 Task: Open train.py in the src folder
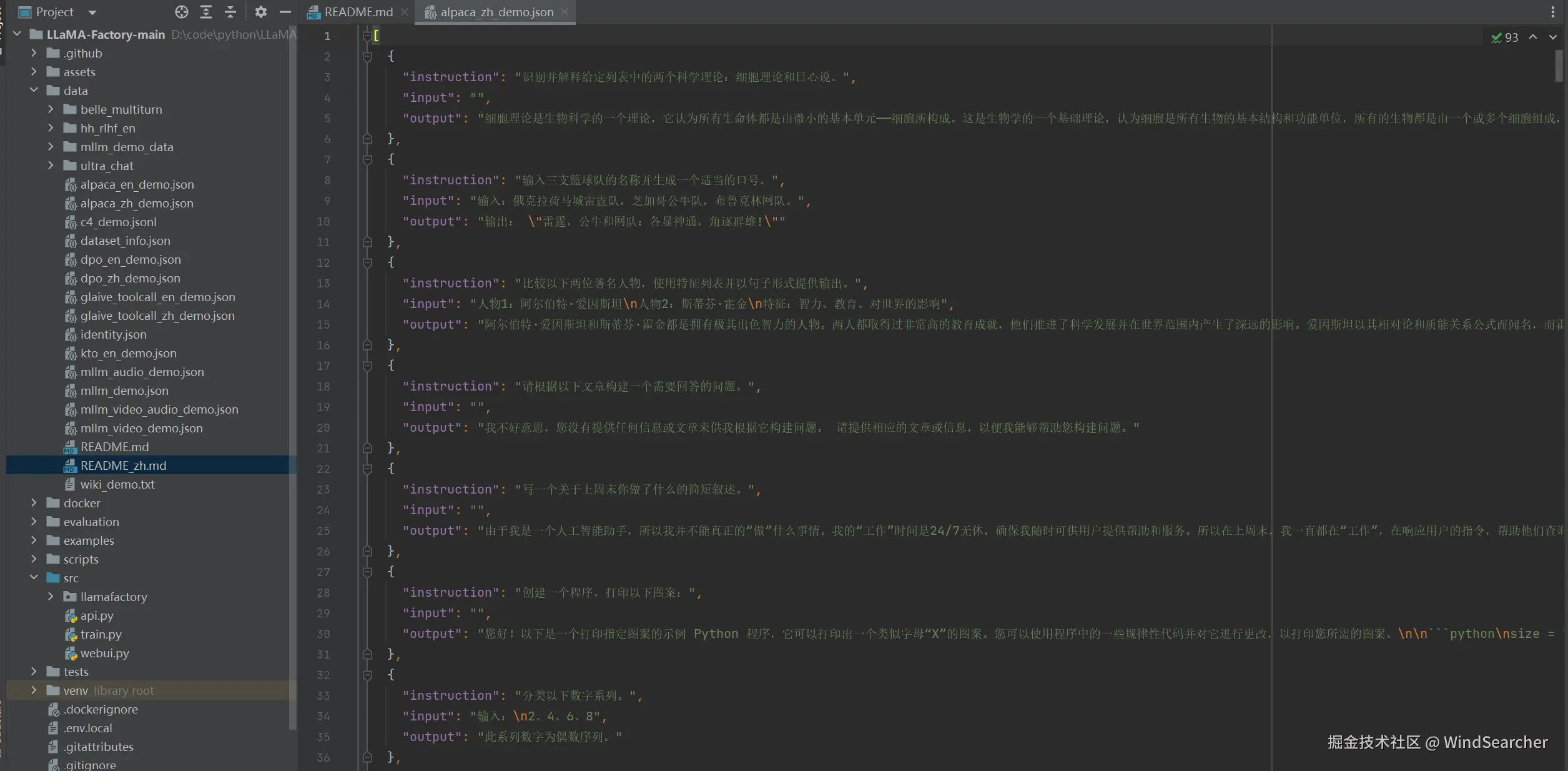tap(101, 634)
